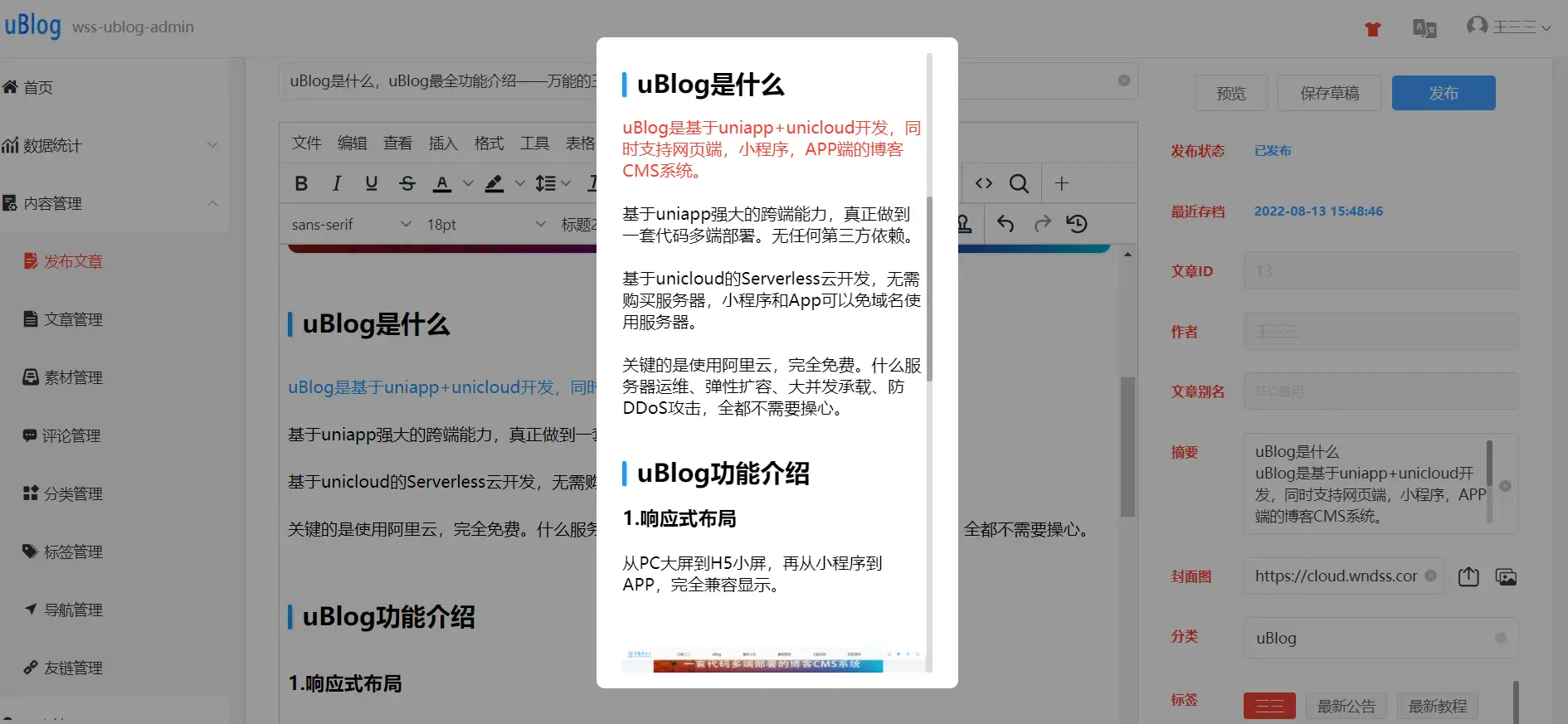Toggle bold formatting in the editor toolbar

(301, 183)
